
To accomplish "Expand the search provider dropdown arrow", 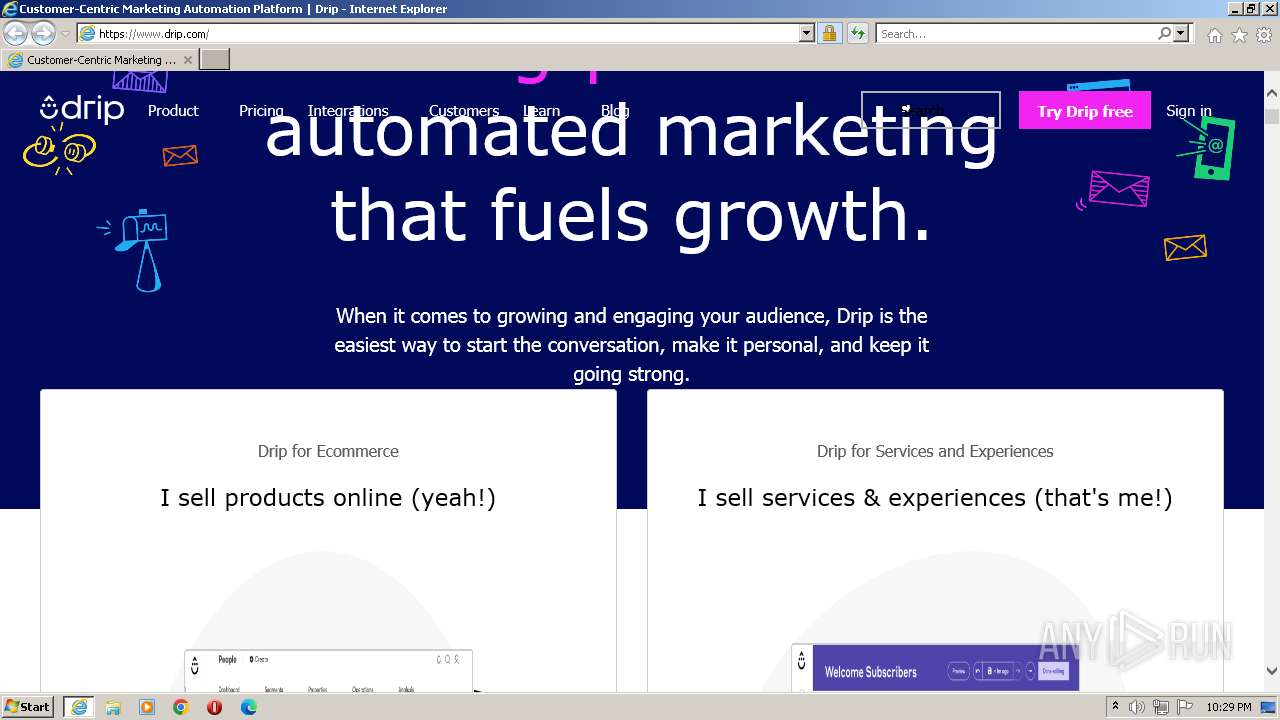I will coord(1181,33).
